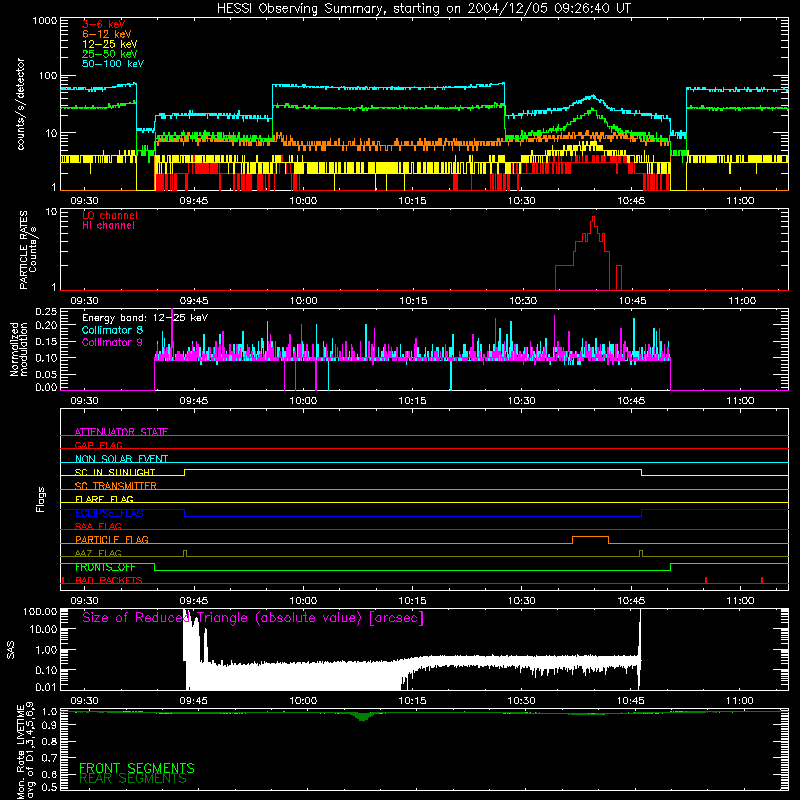Click the Normalized modulation axis title
Image resolution: width=800 pixels, height=800 pixels.
[x=19, y=349]
